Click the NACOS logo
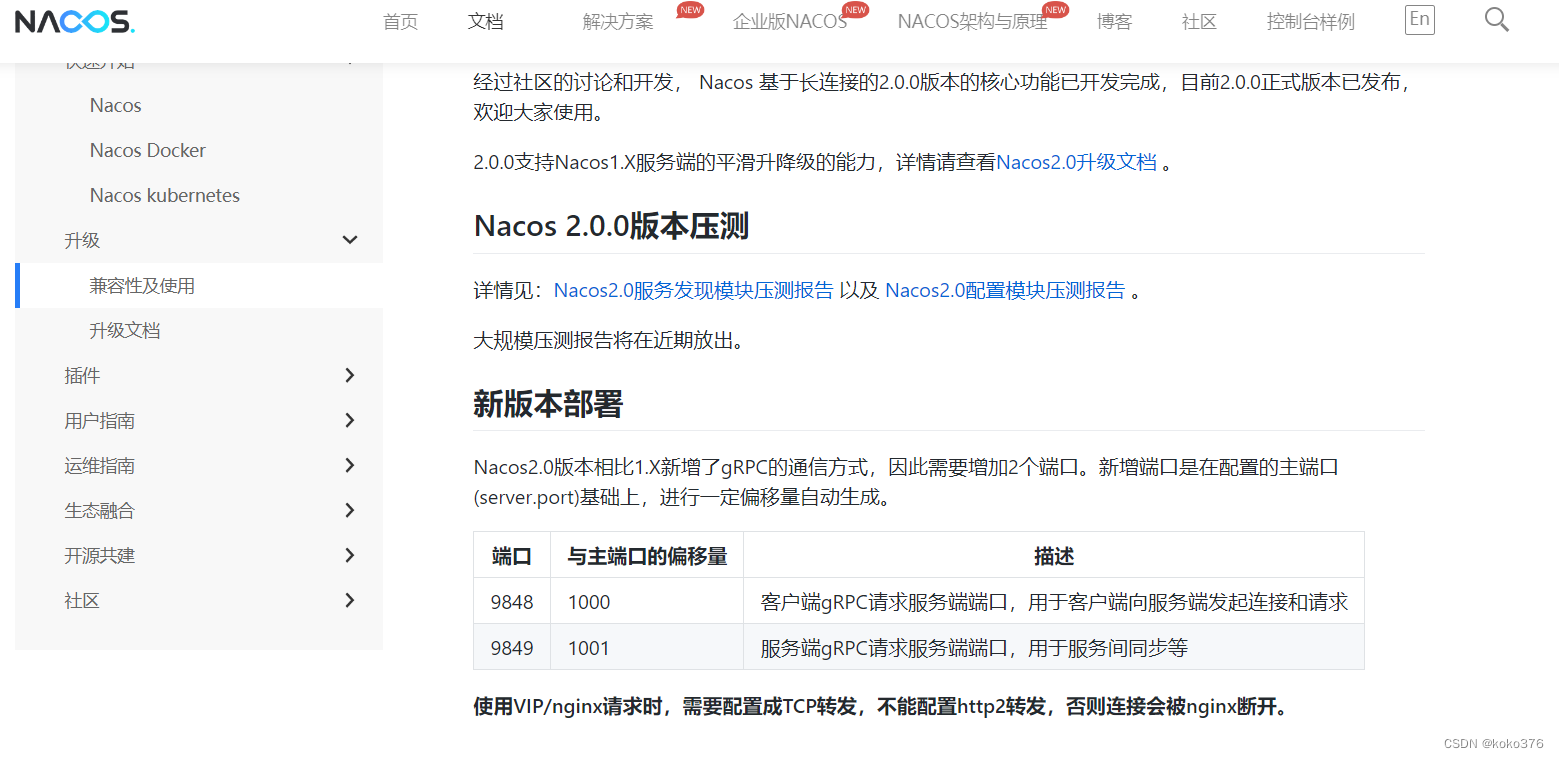The width and height of the screenshot is (1559, 758). pyautogui.click(x=74, y=21)
